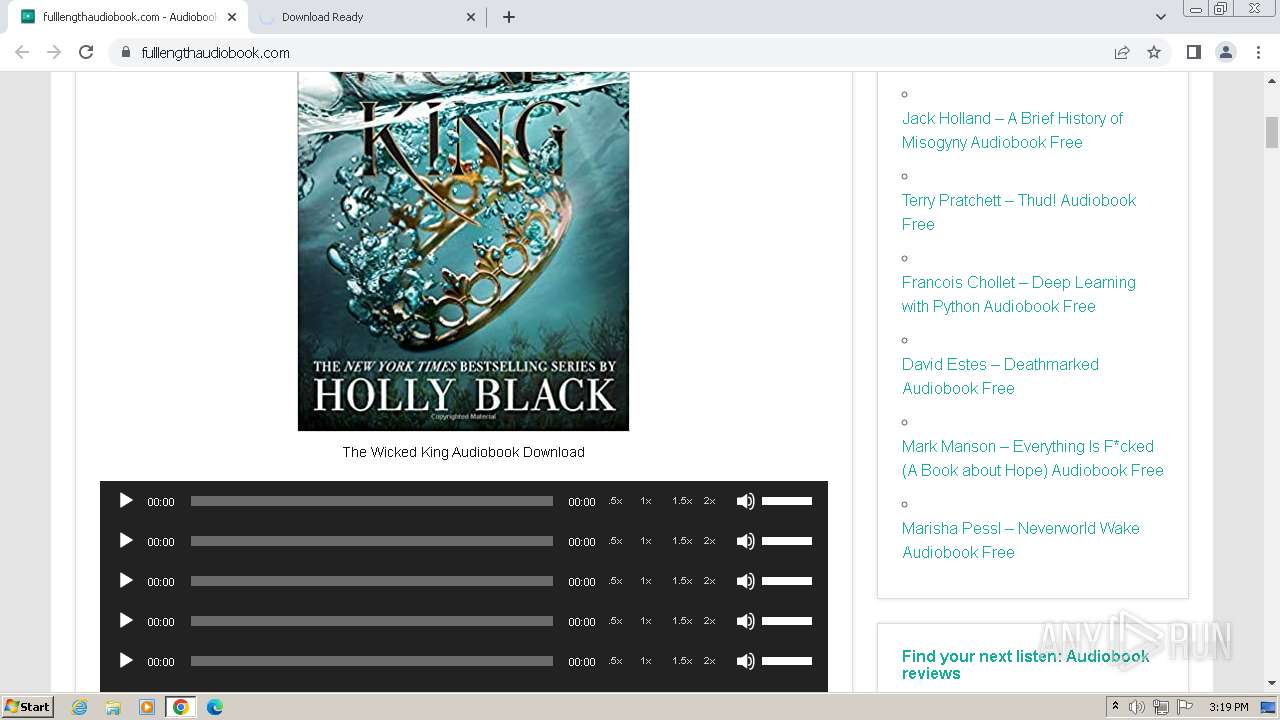This screenshot has width=1280, height=720.
Task: Switch to the Download Ready tab
Action: (x=368, y=17)
